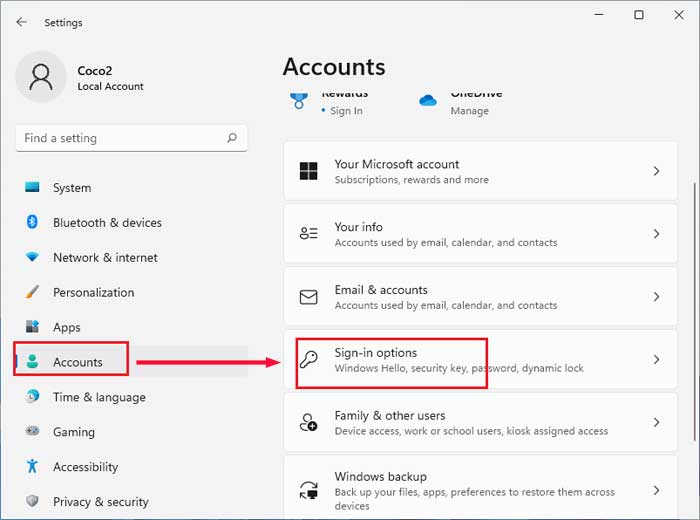Click the vertical scrollbar on right
Screen dimensions: 700x520
coord(694,311)
